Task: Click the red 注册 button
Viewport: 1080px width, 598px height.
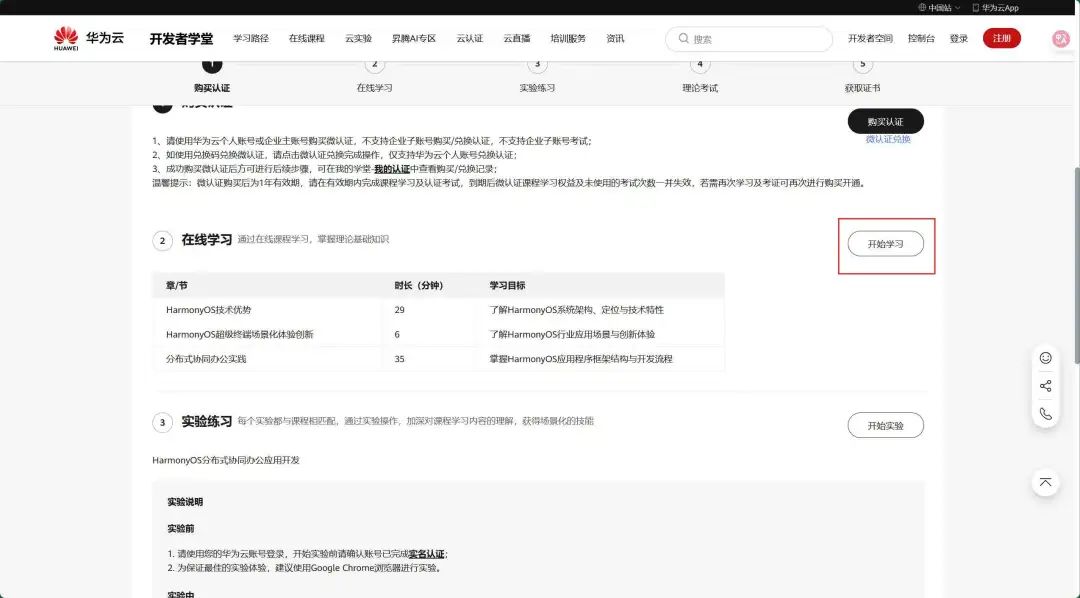Action: (1001, 39)
